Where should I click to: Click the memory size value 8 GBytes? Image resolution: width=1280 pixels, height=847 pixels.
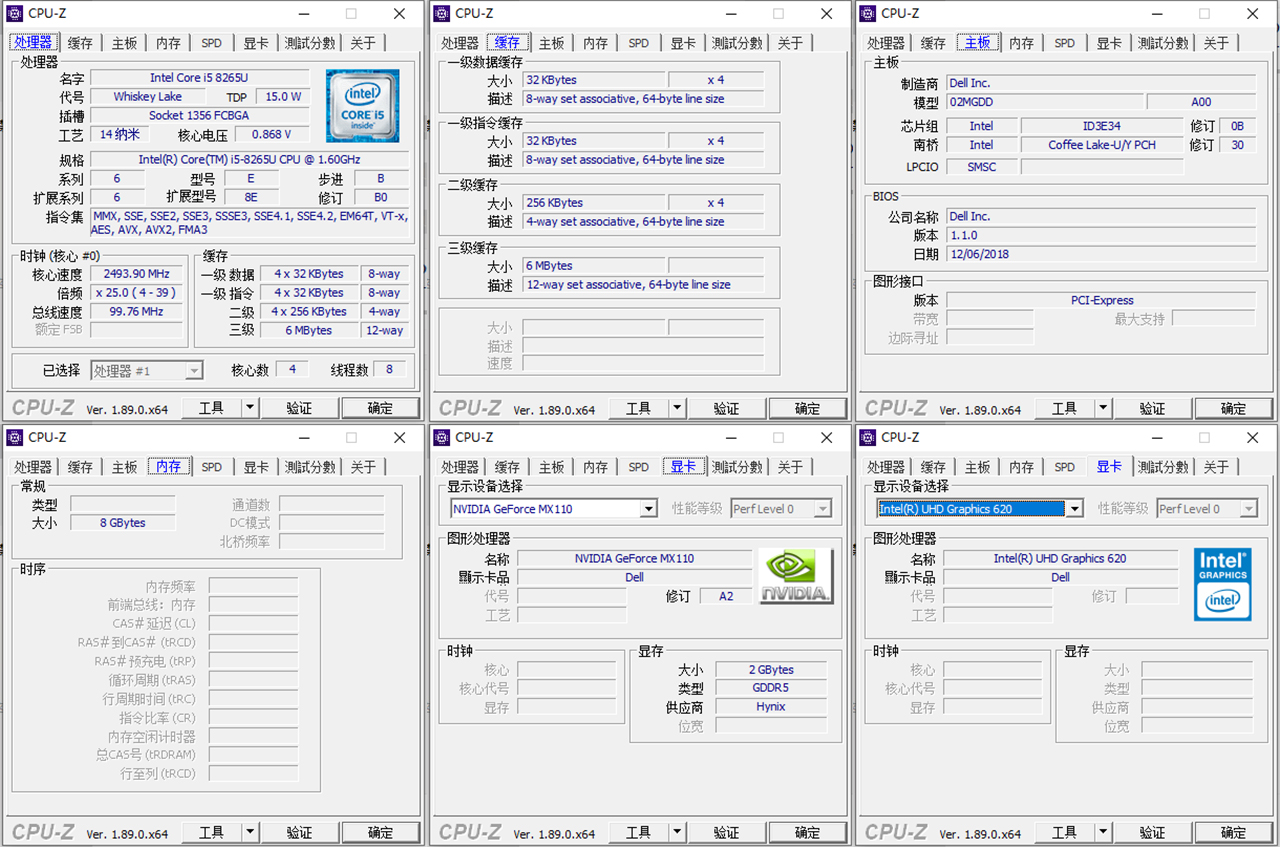tap(122, 523)
